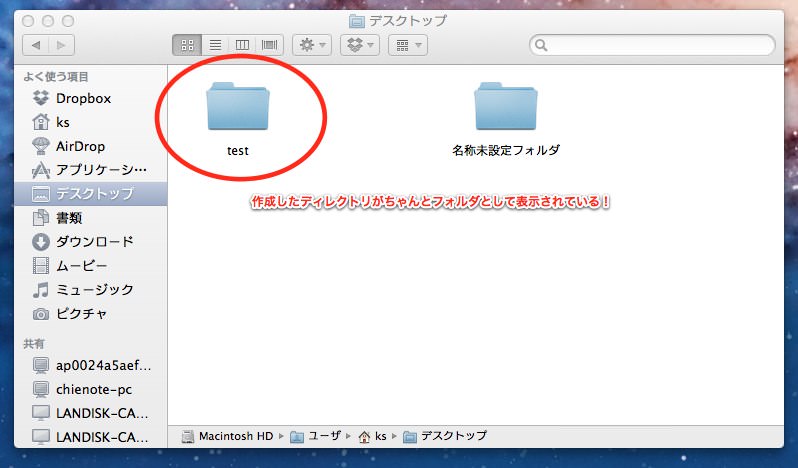The width and height of the screenshot is (798, 468).
Task: Open 書類 in the sidebar
Action: (x=91, y=218)
